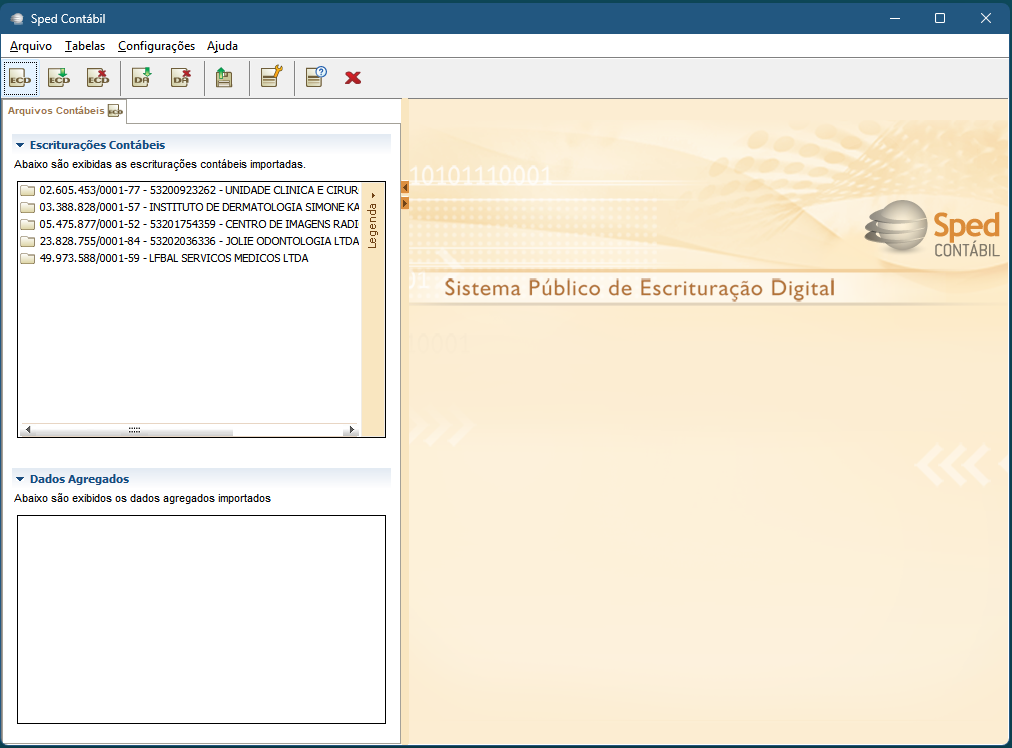Screen dimensions: 1012x748
Task: Click folder icon of UNIDADE CLINICA E CIRUR entry
Action: (x=27, y=190)
